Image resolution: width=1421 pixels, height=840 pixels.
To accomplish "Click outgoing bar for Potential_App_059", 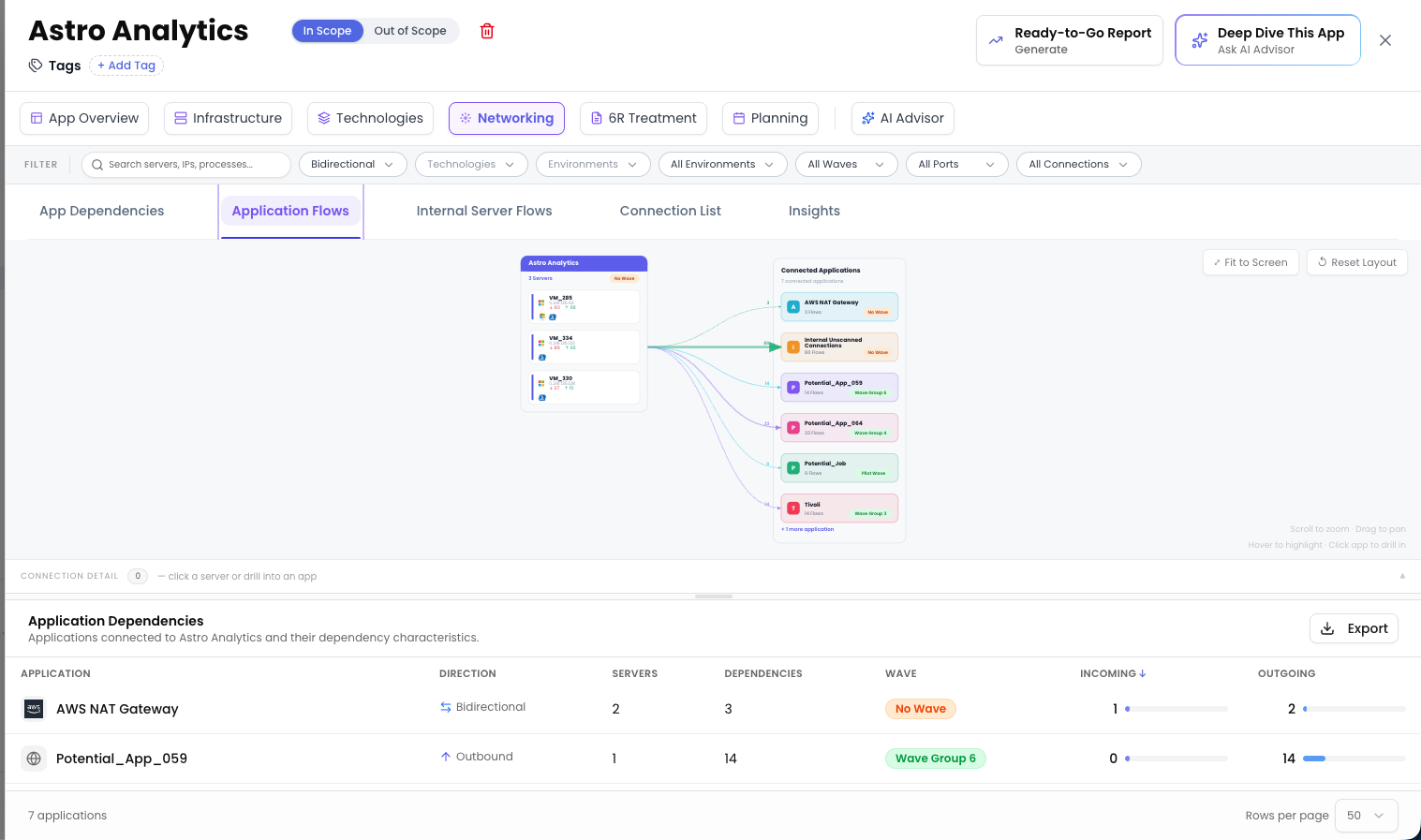I will [1354, 759].
